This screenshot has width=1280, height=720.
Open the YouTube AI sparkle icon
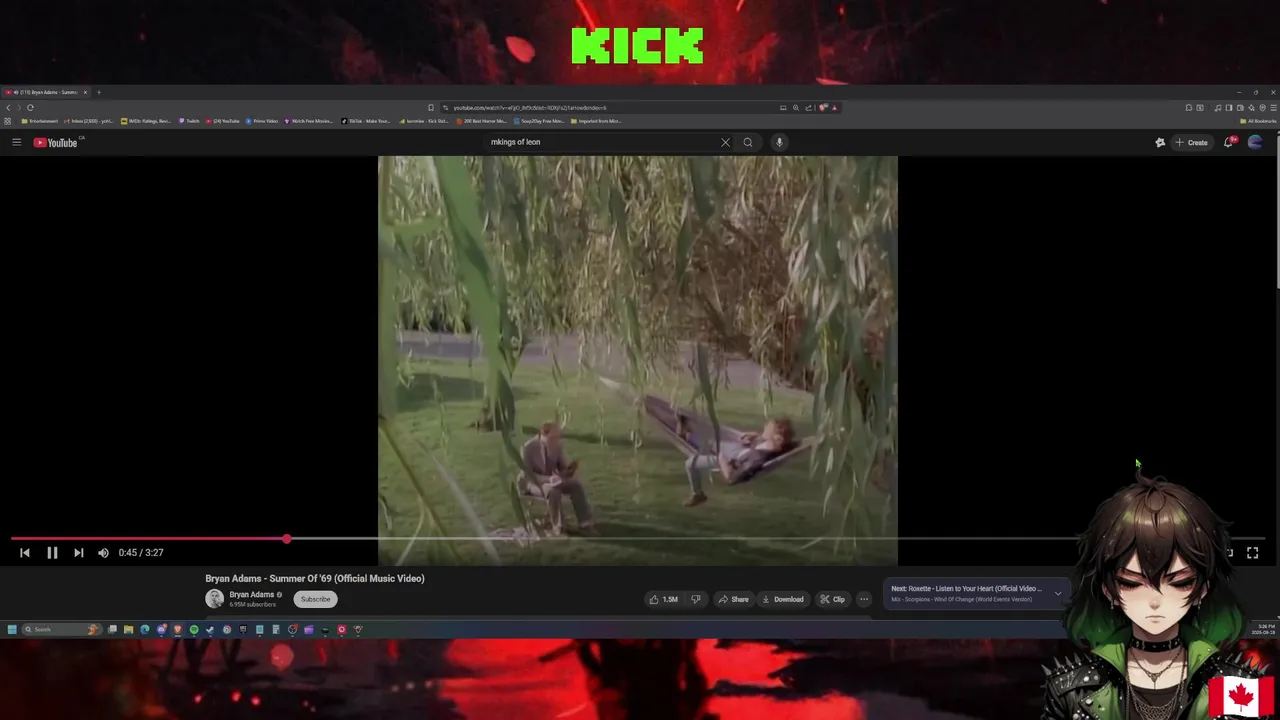(x=1160, y=142)
